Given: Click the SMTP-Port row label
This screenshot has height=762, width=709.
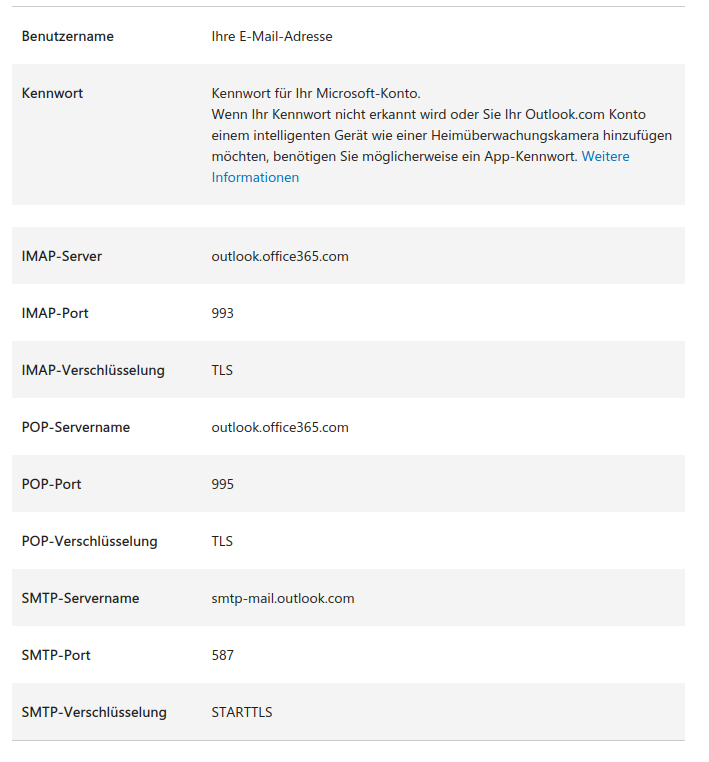Looking at the screenshot, I should pos(56,655).
